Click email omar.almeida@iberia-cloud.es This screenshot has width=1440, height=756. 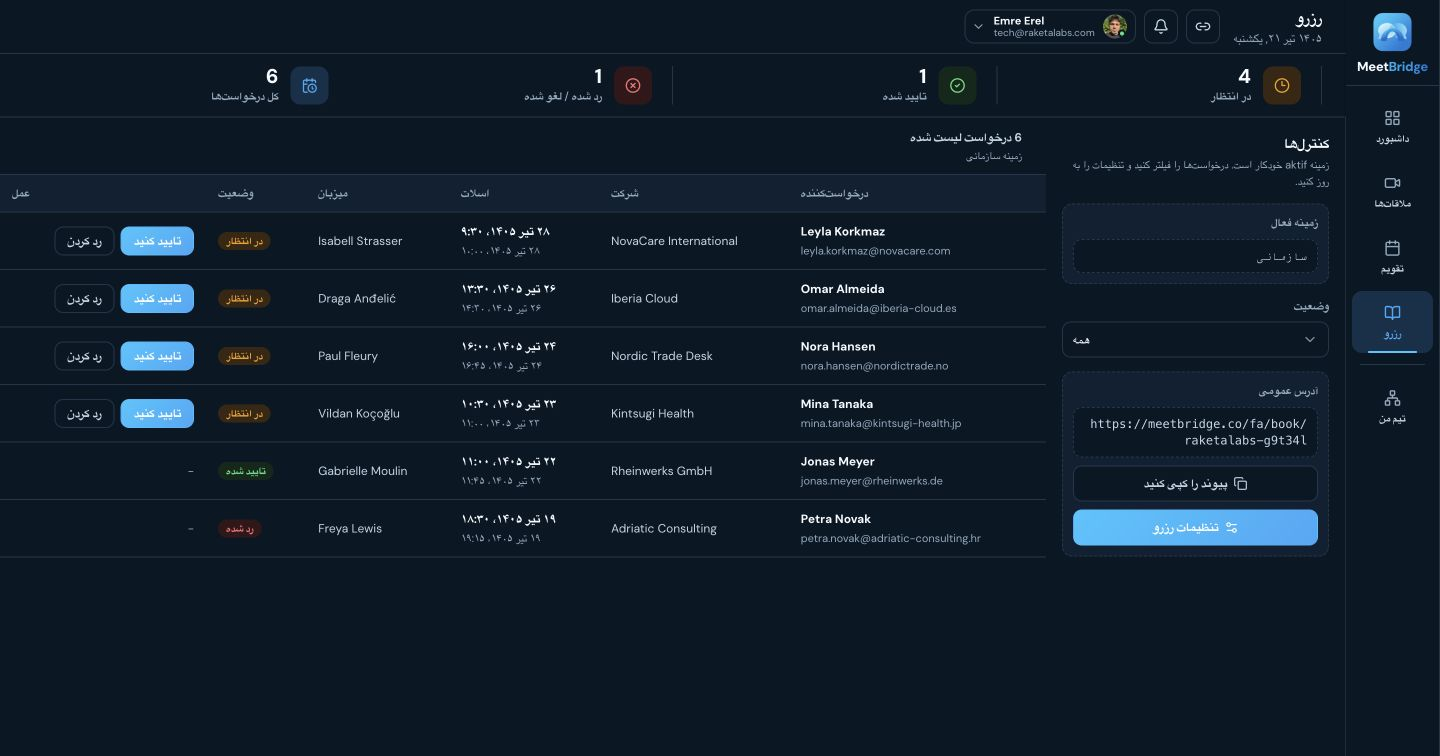pyautogui.click(x=879, y=308)
